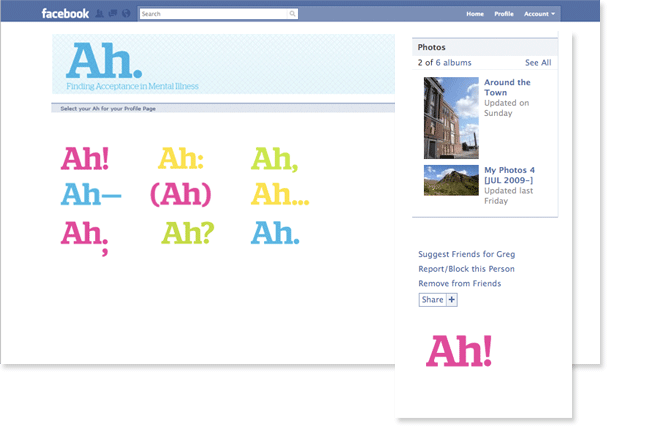Click Remove from Friends
The width and height of the screenshot is (650, 433).
(459, 283)
